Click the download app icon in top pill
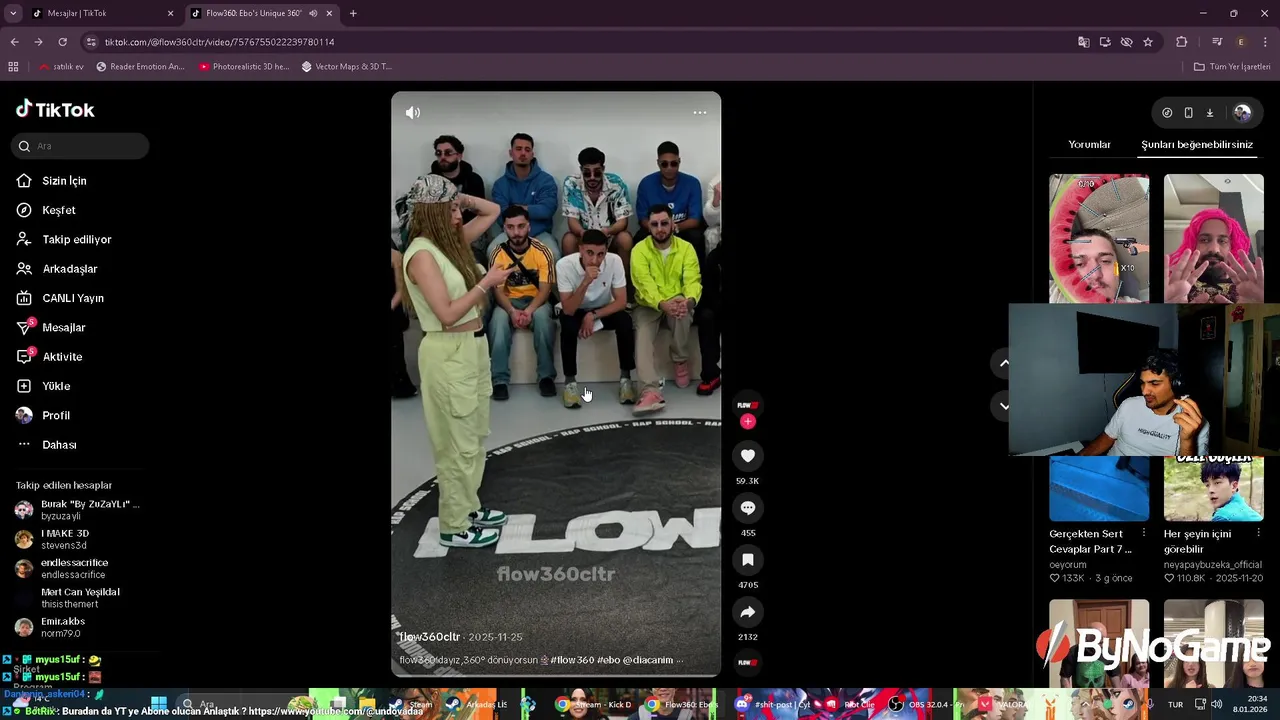 (1209, 113)
